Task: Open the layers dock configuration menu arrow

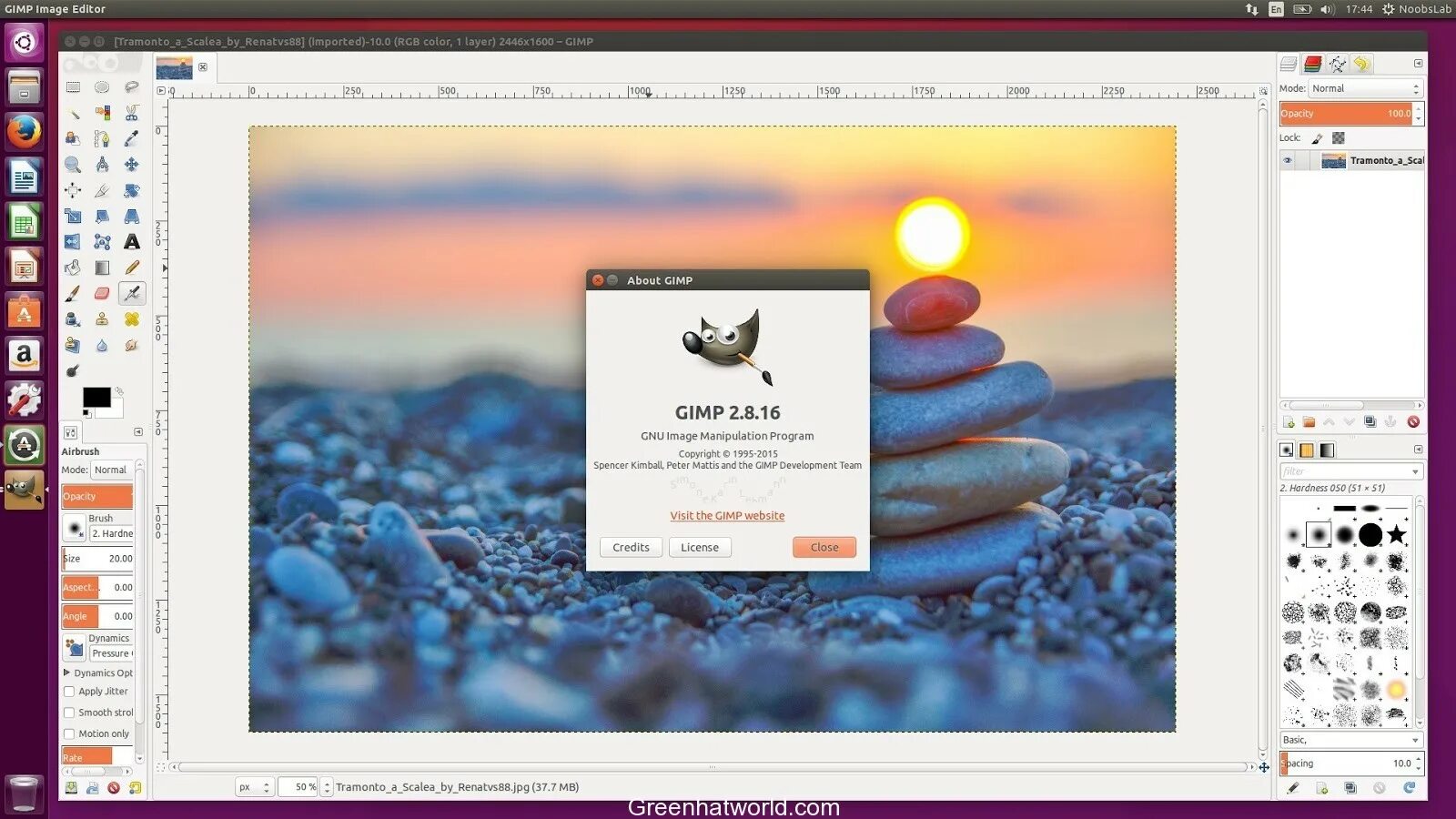Action: tap(1418, 64)
